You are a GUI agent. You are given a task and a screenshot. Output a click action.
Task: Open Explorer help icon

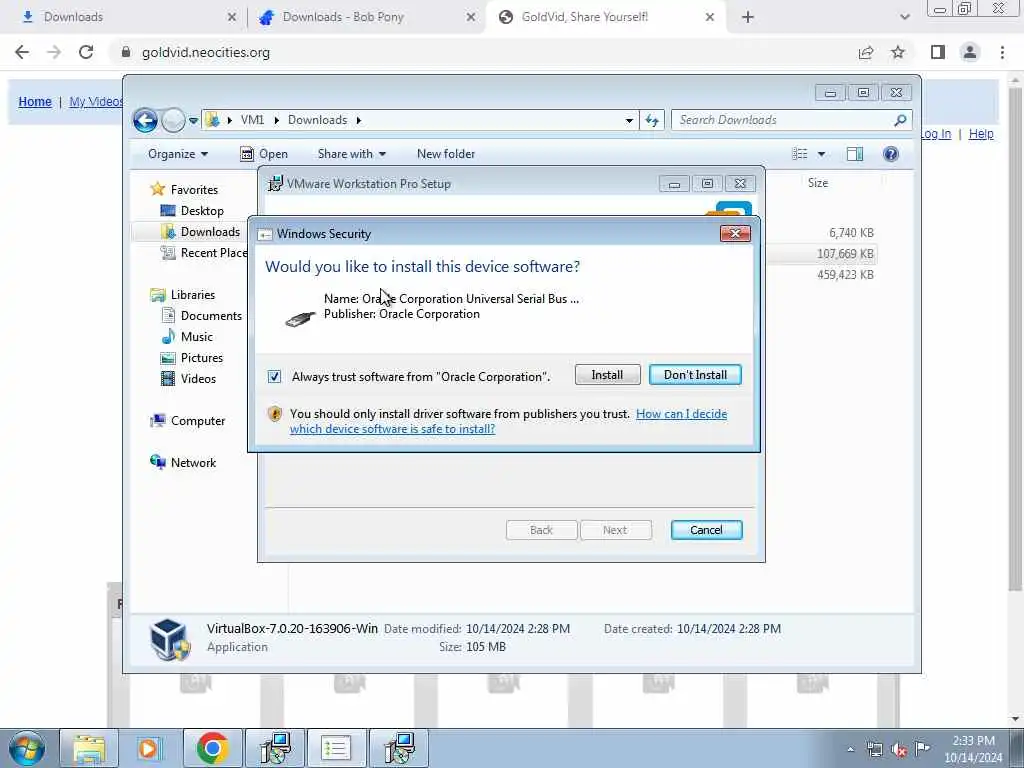pyautogui.click(x=891, y=154)
